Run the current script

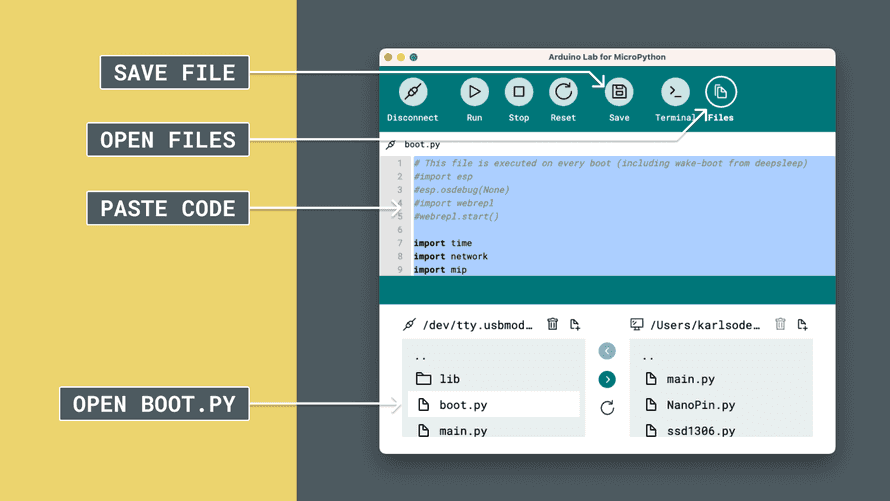[x=474, y=93]
